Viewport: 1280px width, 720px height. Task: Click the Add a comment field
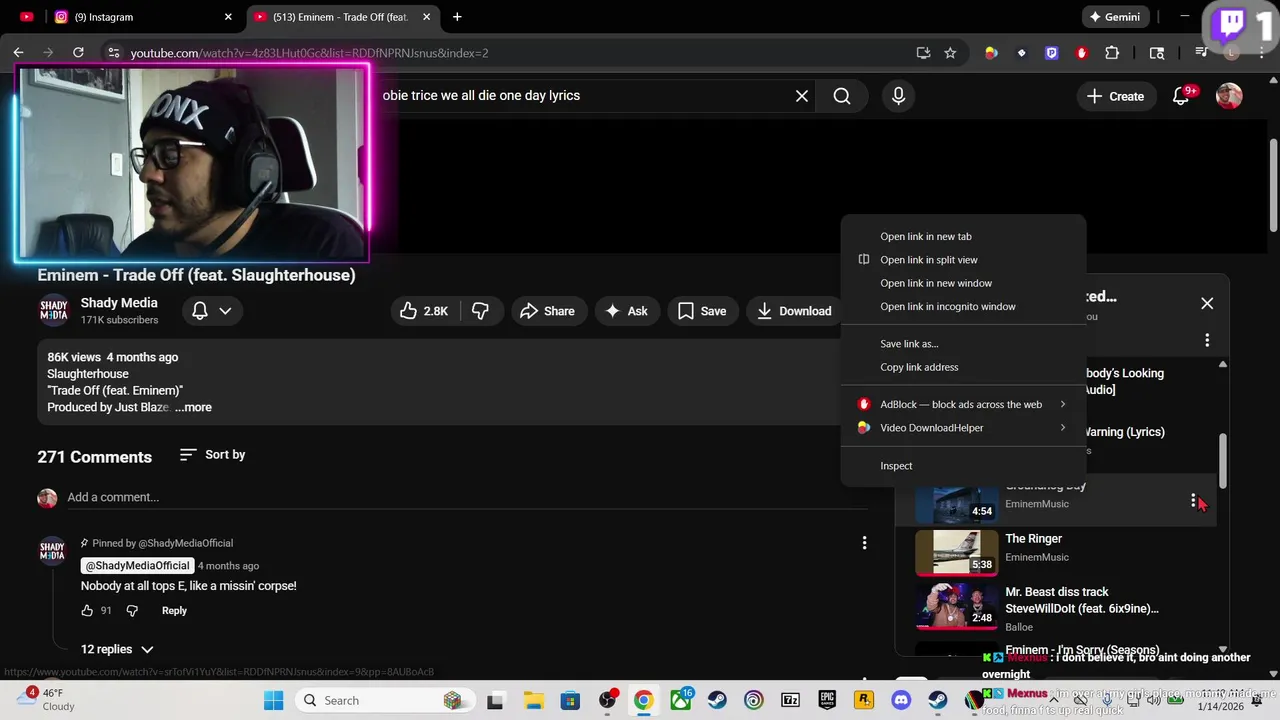(x=467, y=497)
